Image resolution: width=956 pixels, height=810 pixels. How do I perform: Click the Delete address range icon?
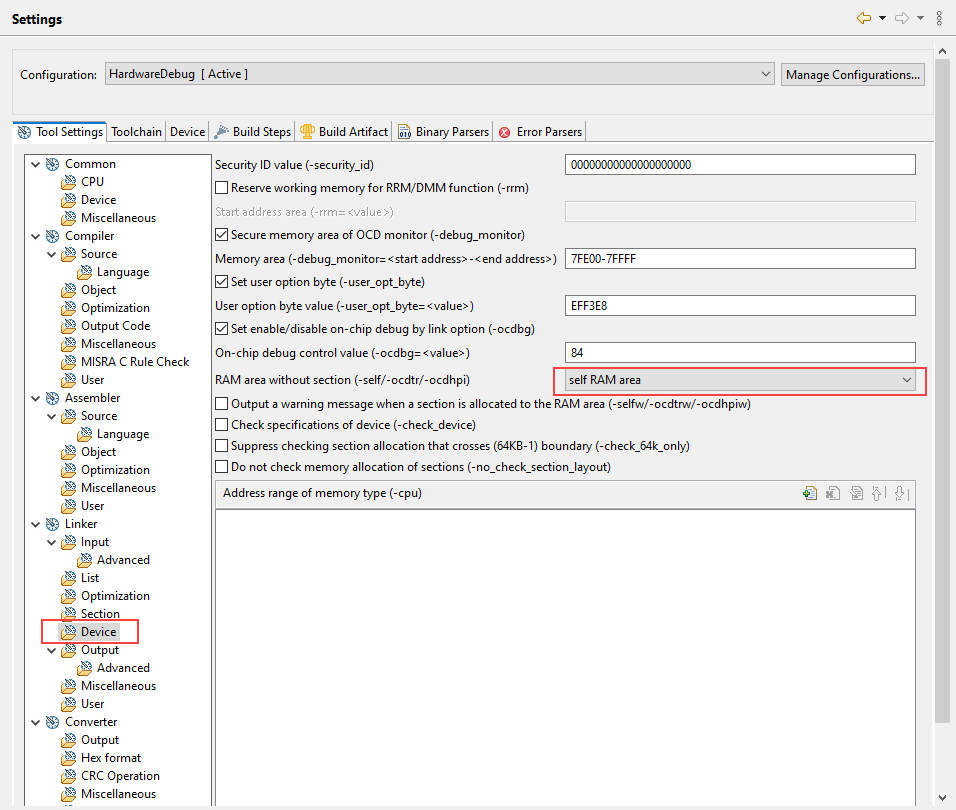[x=832, y=493]
